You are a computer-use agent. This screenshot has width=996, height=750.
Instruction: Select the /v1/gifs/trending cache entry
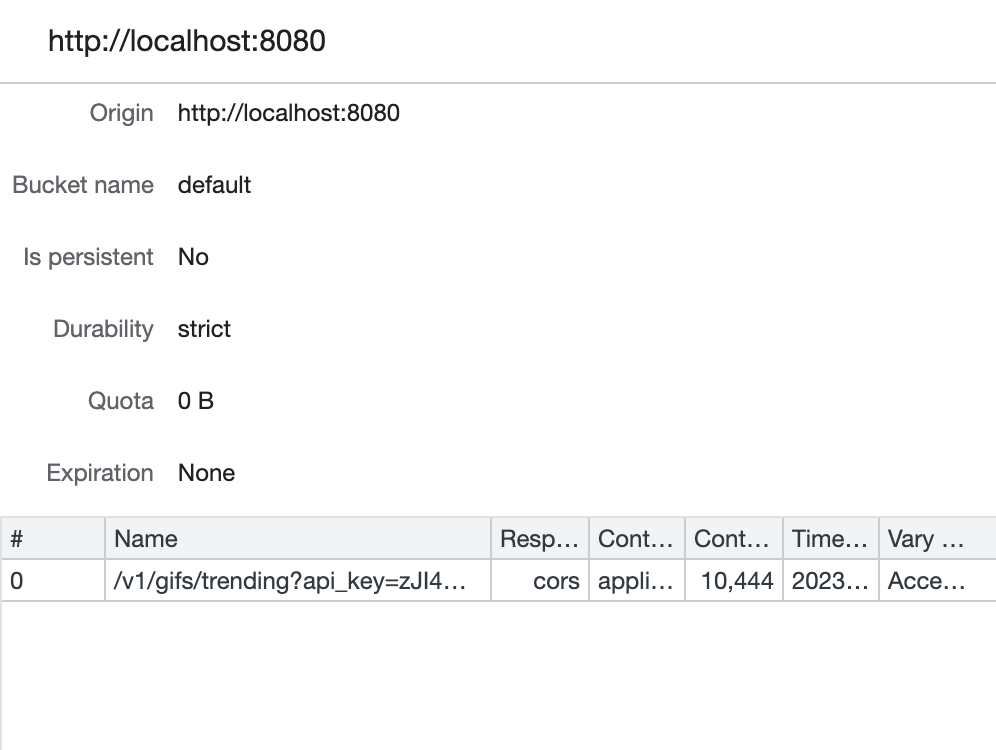click(x=298, y=580)
